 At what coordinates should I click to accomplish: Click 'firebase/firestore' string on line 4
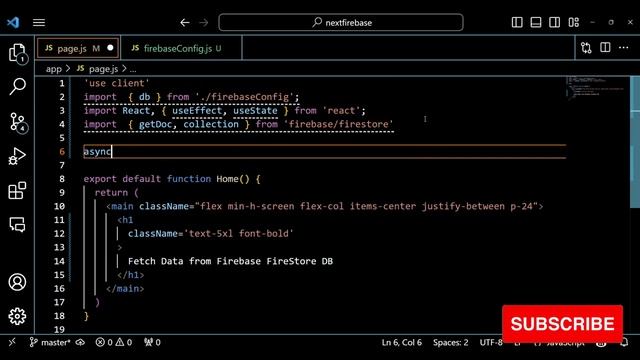(339, 124)
